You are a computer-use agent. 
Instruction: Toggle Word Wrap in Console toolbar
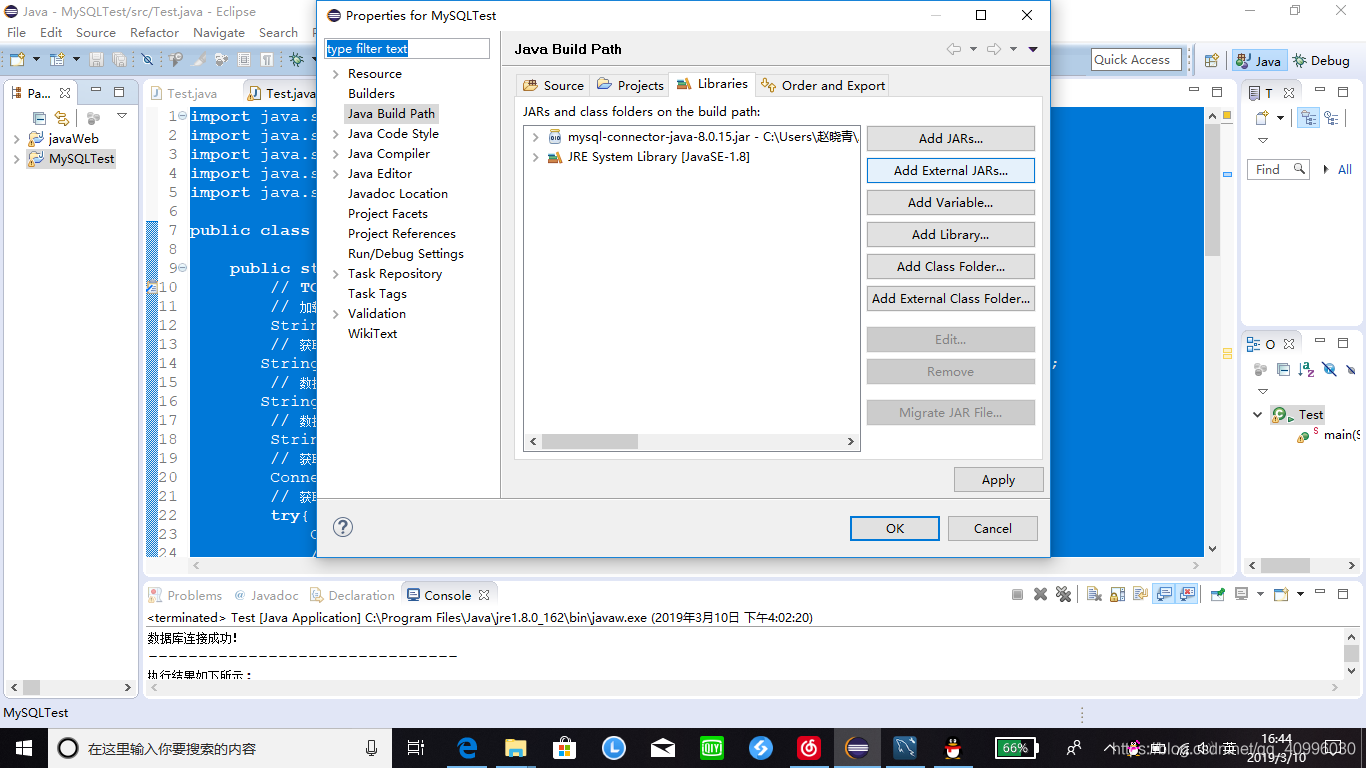tap(1141, 594)
